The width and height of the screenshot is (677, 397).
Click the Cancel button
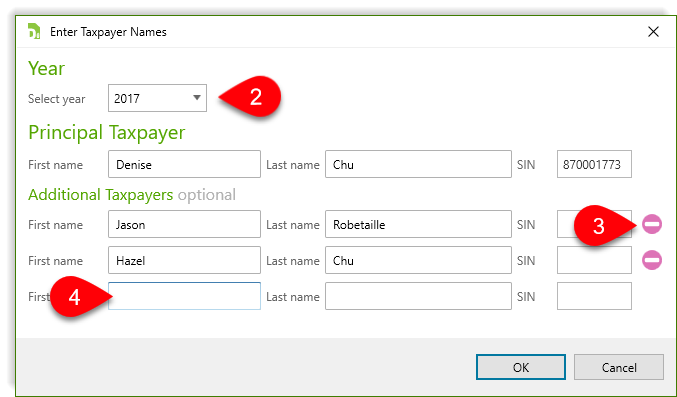pos(619,367)
